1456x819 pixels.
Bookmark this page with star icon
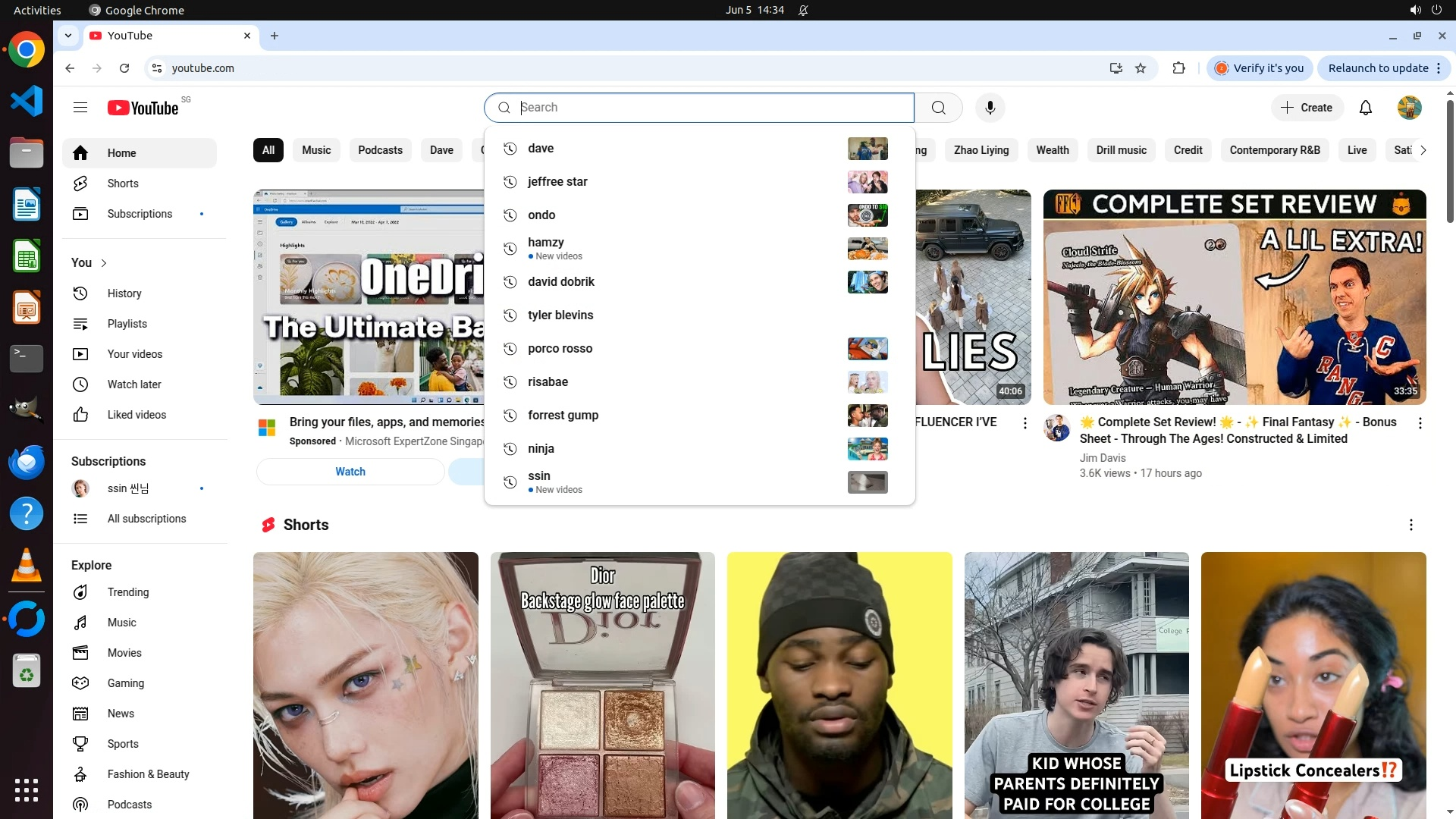coord(1141,68)
